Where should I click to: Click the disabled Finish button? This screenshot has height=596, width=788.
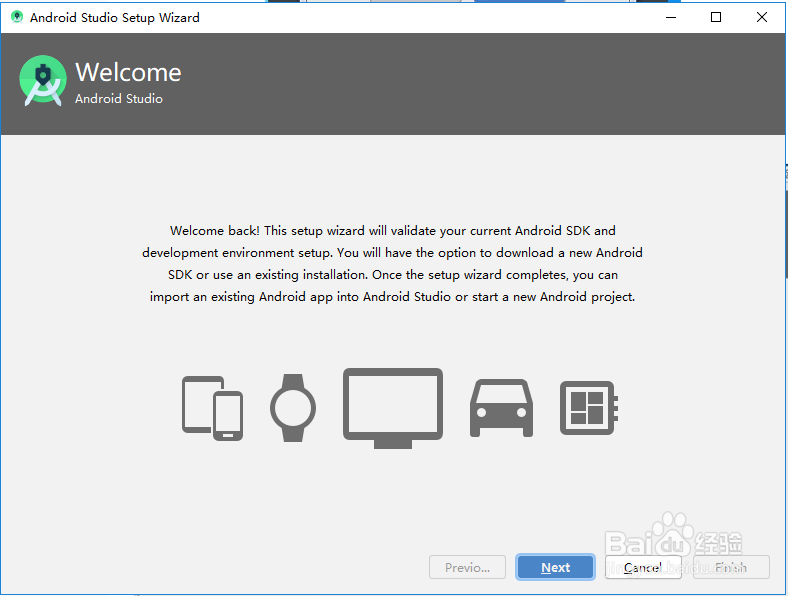(731, 567)
